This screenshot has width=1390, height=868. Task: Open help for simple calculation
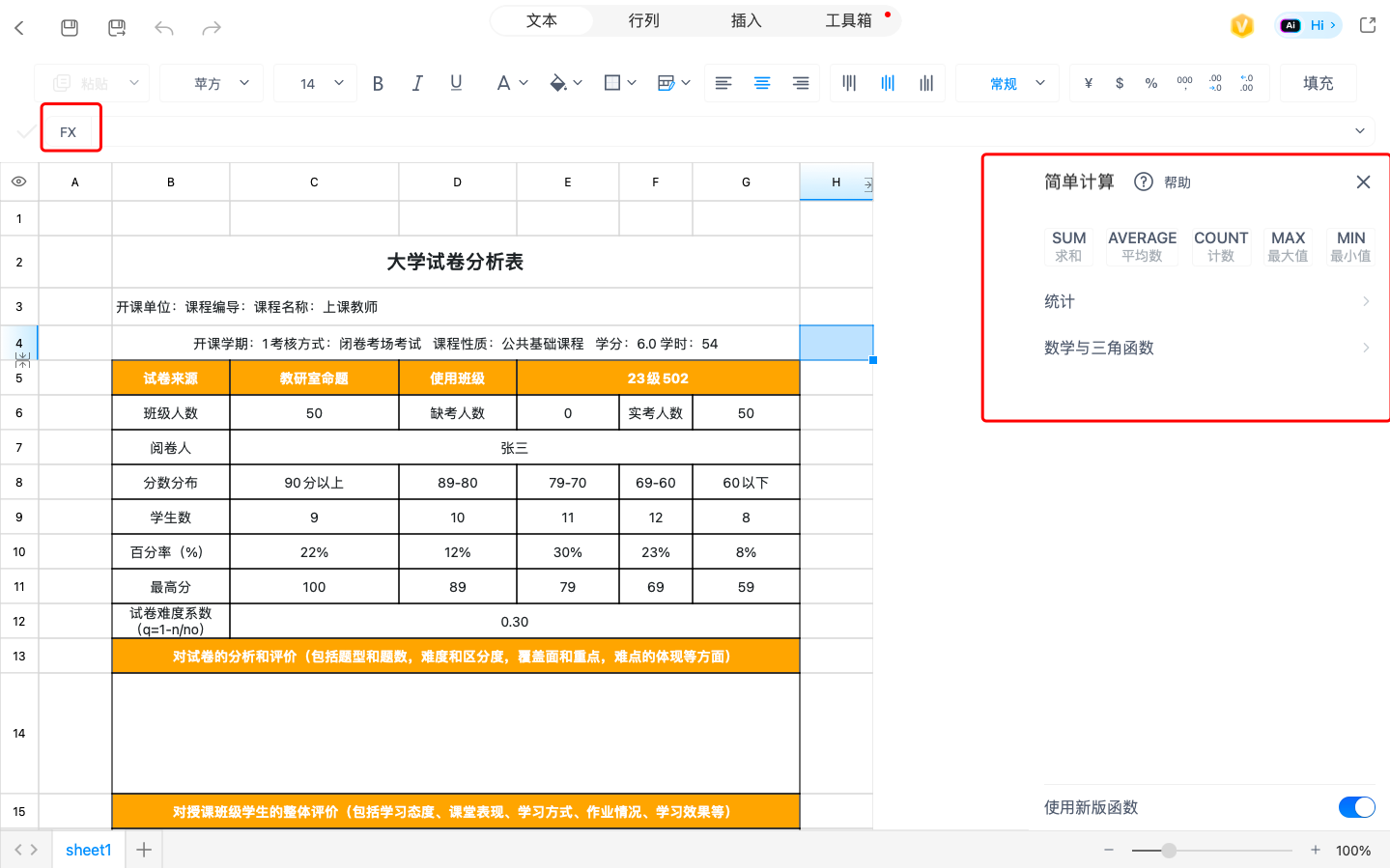click(1162, 182)
